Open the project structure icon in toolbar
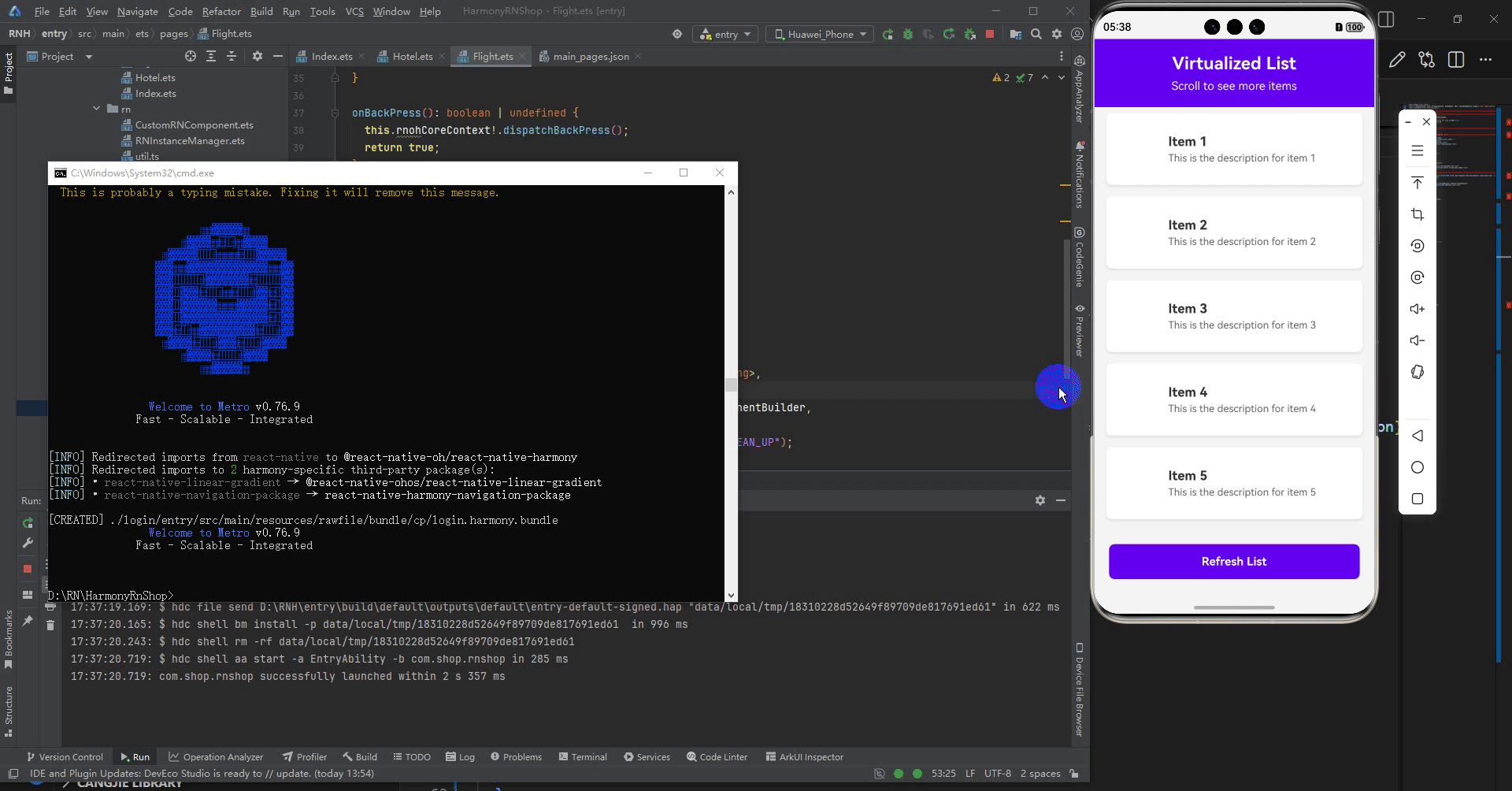 1015,34
